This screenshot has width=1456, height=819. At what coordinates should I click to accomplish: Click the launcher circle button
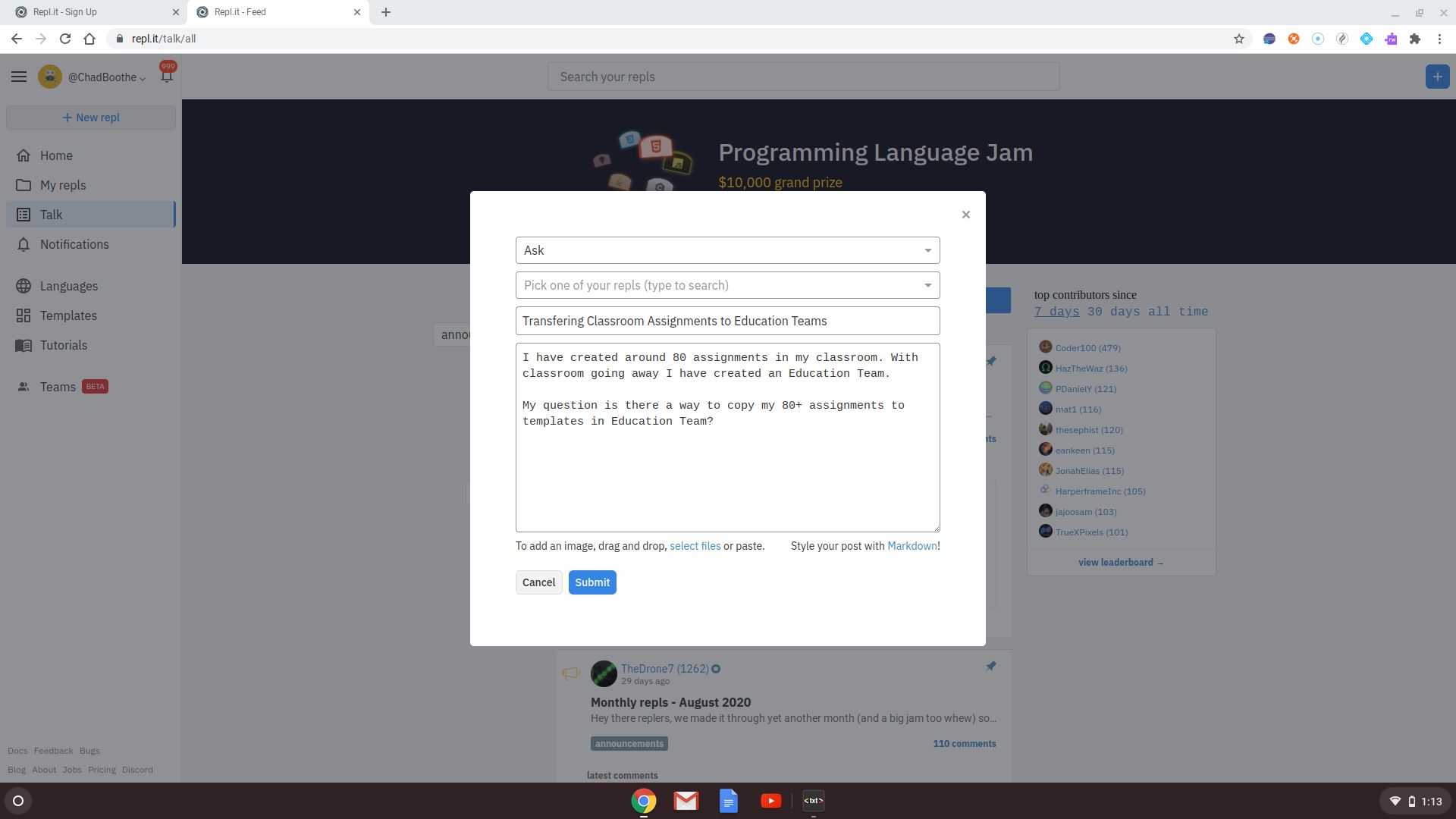pos(18,801)
